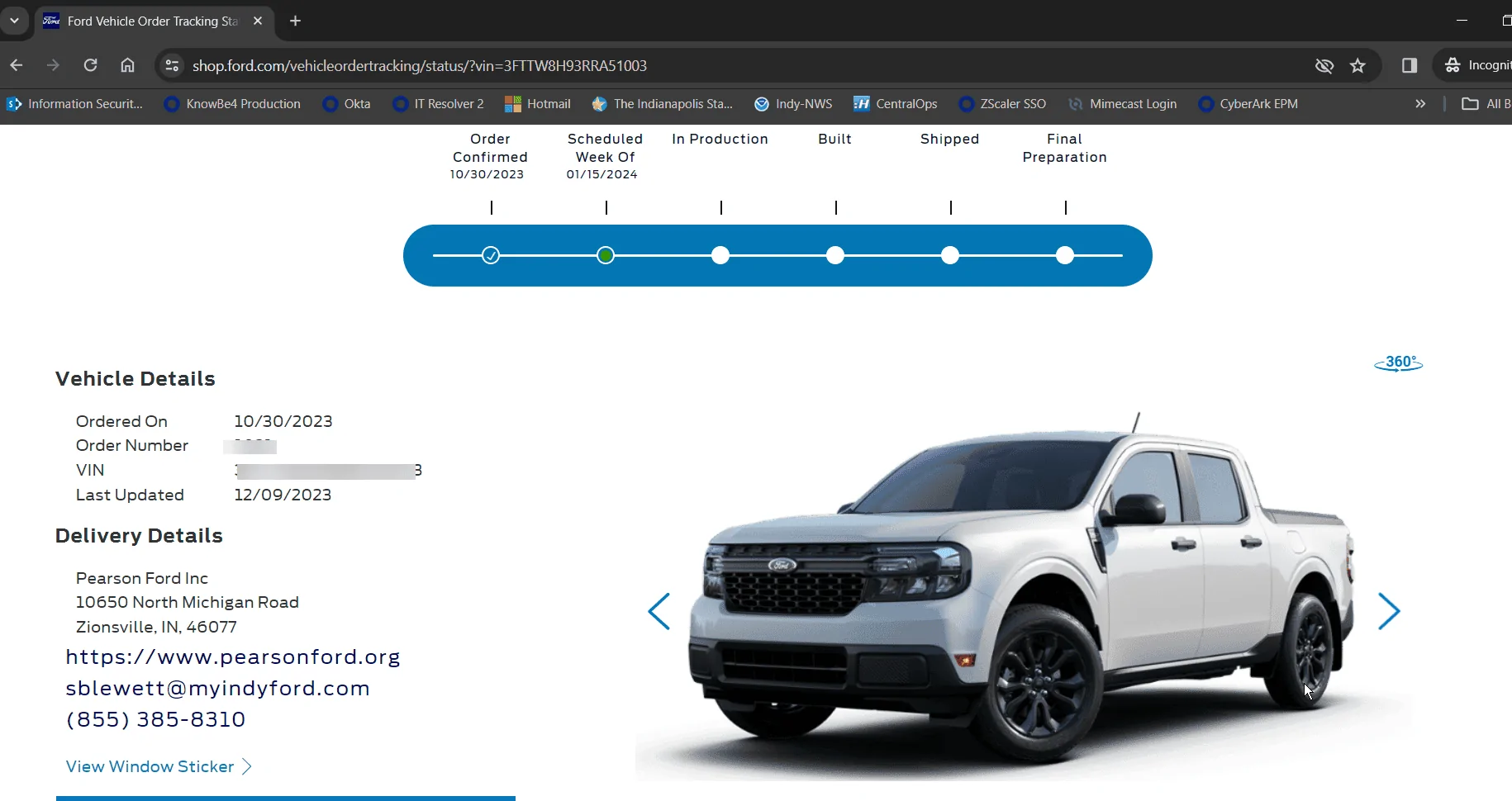This screenshot has width=1512, height=801.
Task: Close the Ford Vehicle Order Tracking tab
Action: coord(258,21)
